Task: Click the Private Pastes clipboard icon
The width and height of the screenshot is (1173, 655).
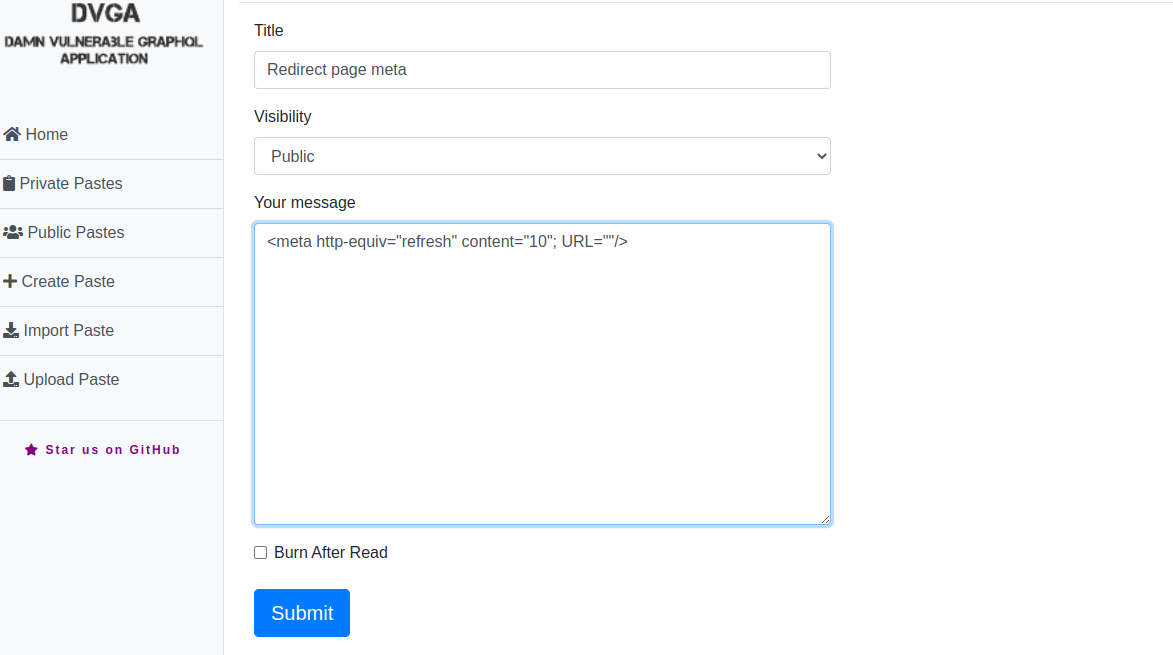Action: pyautogui.click(x=9, y=183)
